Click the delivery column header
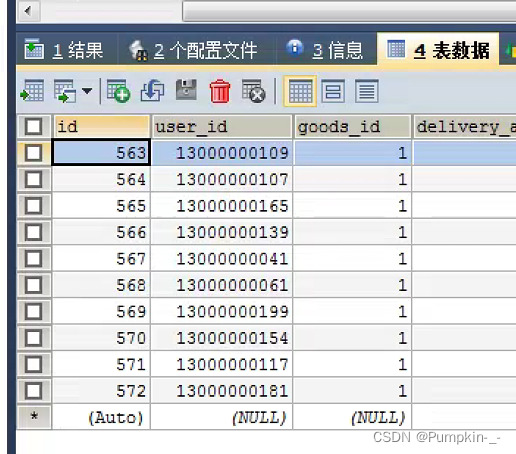Viewport: 516px width, 454px height. tap(464, 127)
